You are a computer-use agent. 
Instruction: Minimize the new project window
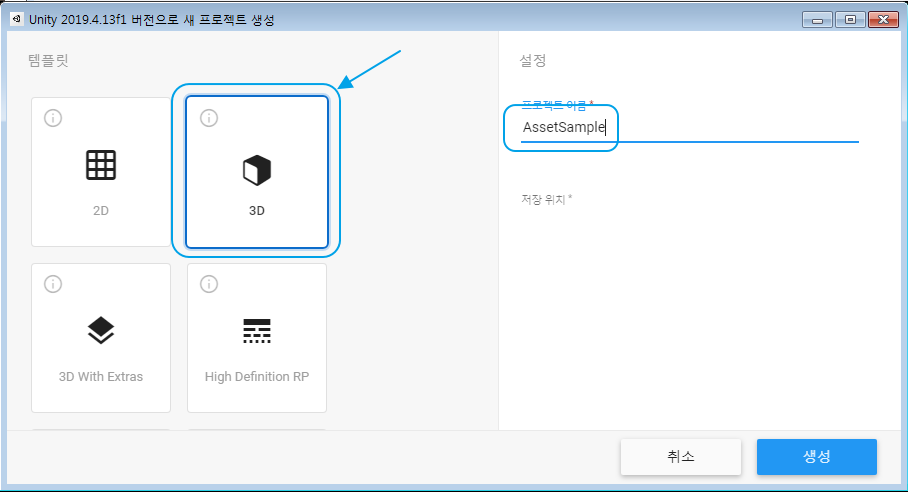[818, 20]
